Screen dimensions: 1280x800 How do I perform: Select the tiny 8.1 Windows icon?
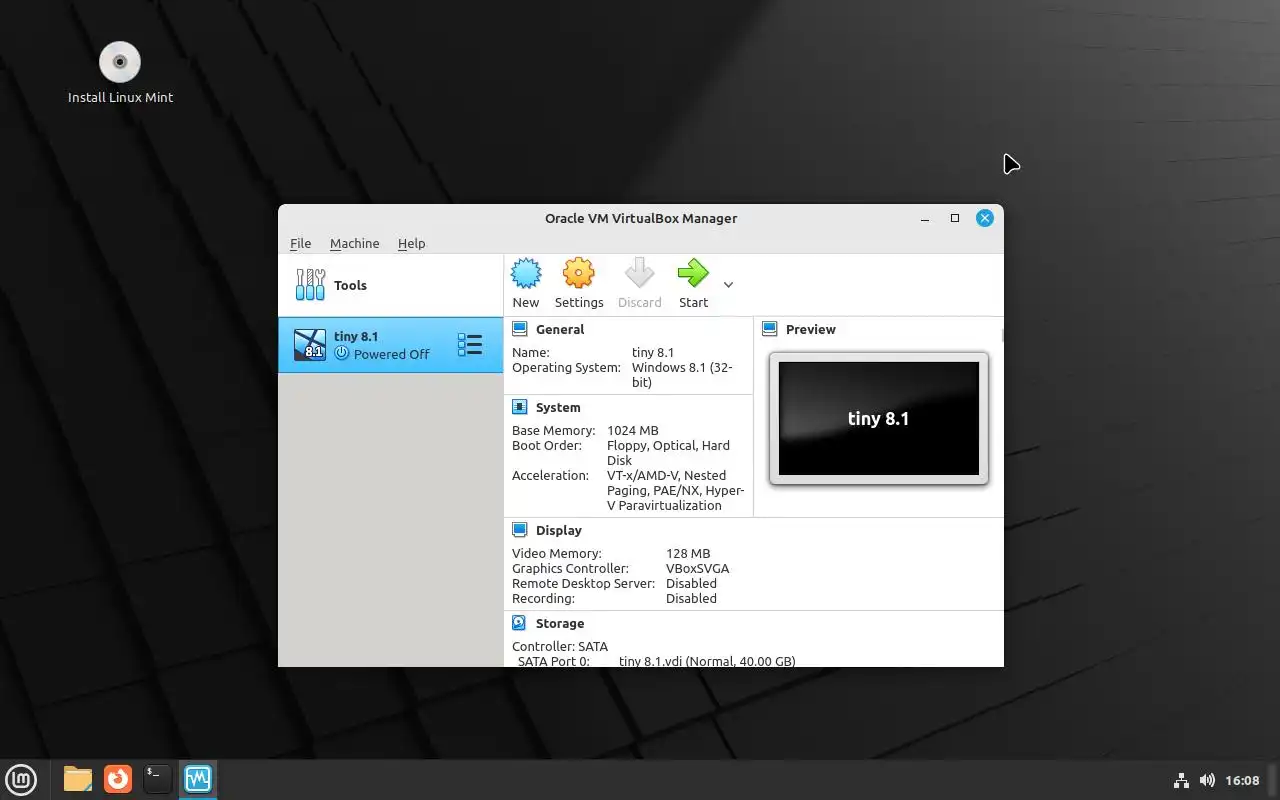(x=310, y=345)
